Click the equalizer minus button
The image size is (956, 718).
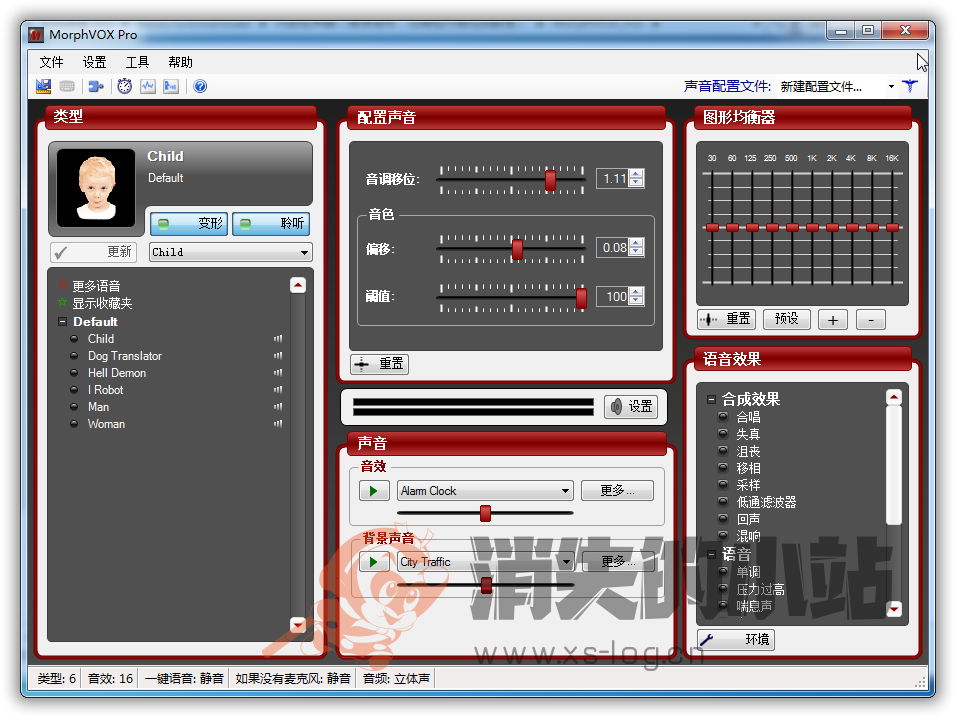click(x=871, y=319)
